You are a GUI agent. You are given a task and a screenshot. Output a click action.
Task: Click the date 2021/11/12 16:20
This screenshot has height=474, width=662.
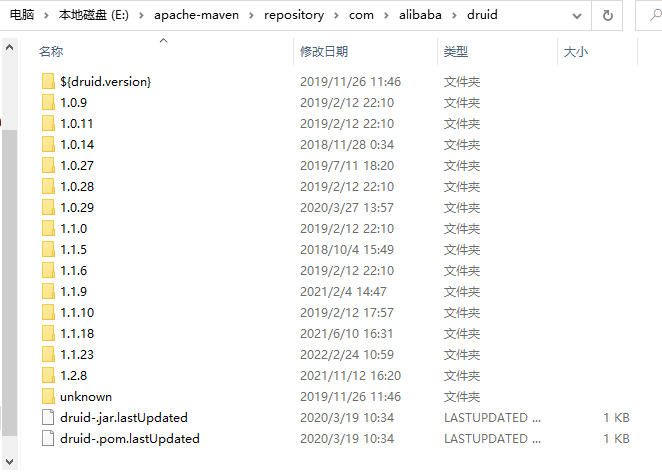[x=350, y=376]
